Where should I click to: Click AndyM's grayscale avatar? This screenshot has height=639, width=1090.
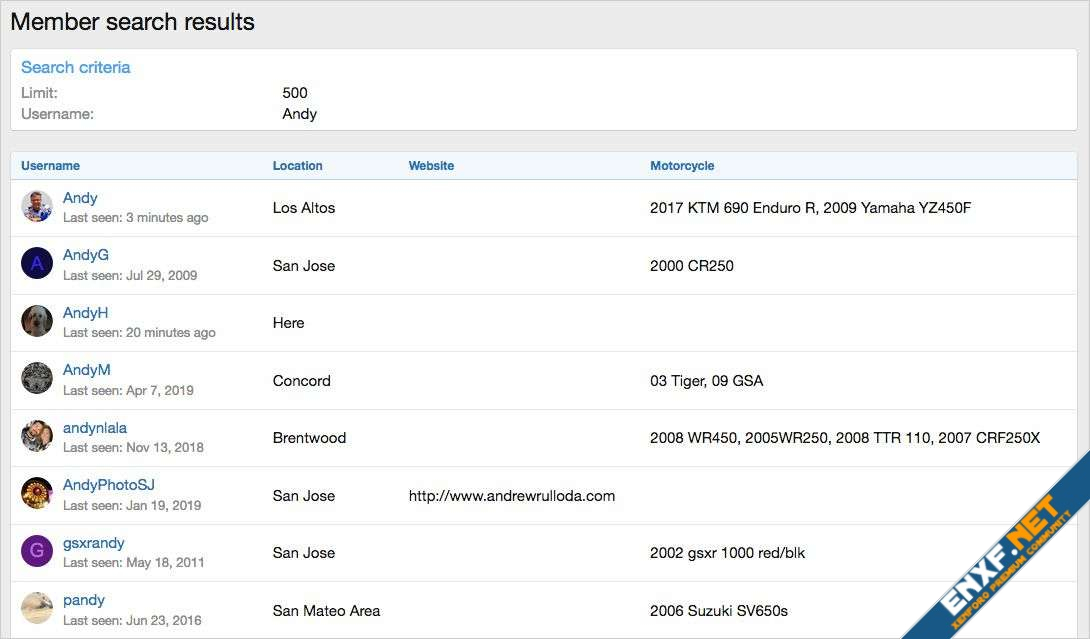[x=37, y=379]
